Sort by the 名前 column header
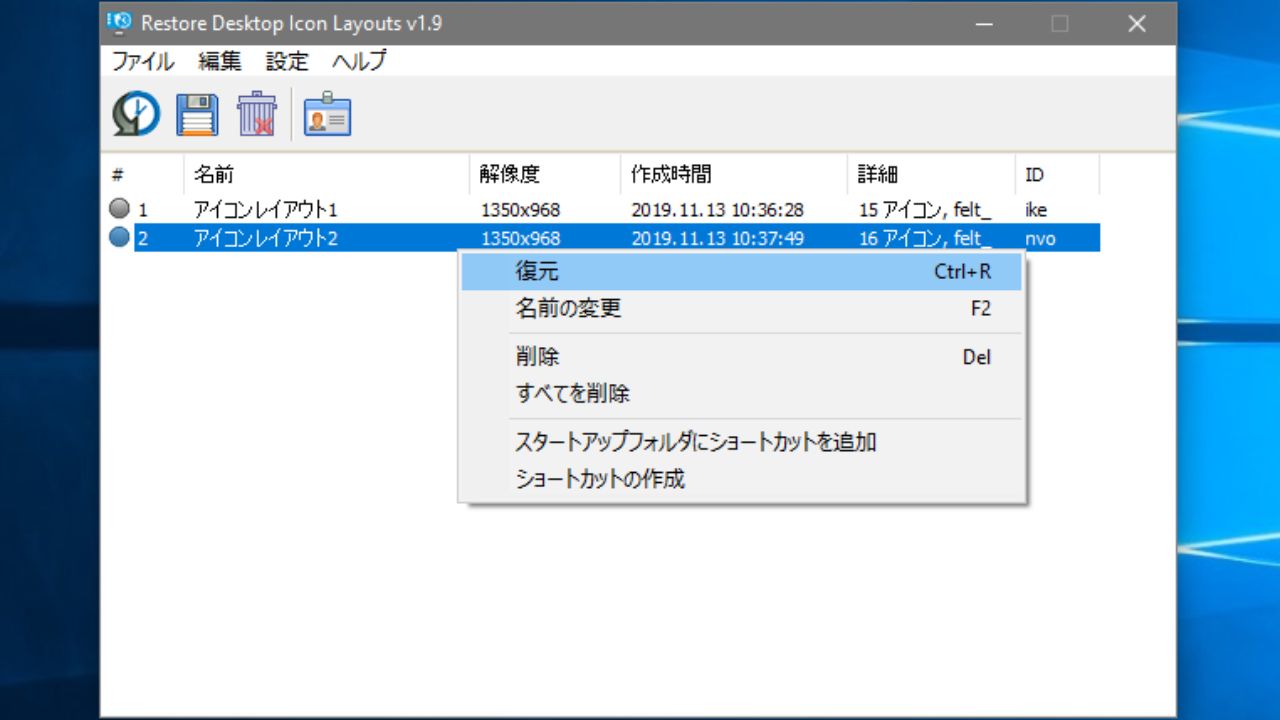 pyautogui.click(x=327, y=174)
